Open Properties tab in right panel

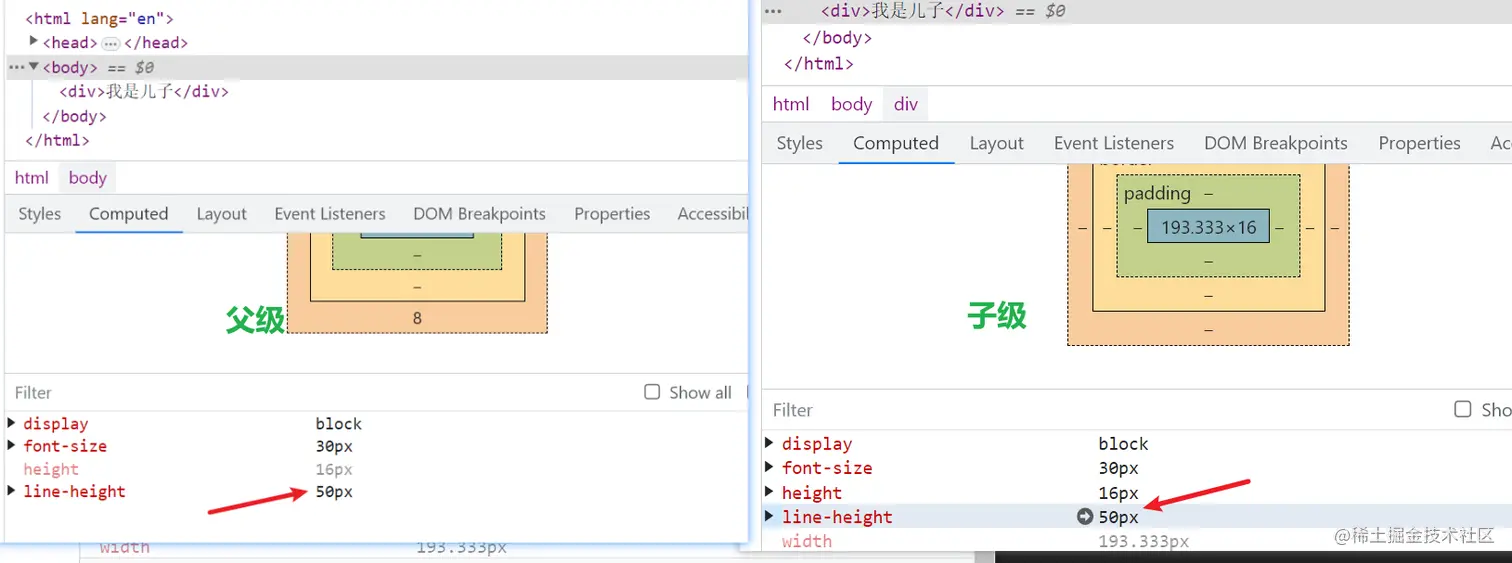point(1420,143)
